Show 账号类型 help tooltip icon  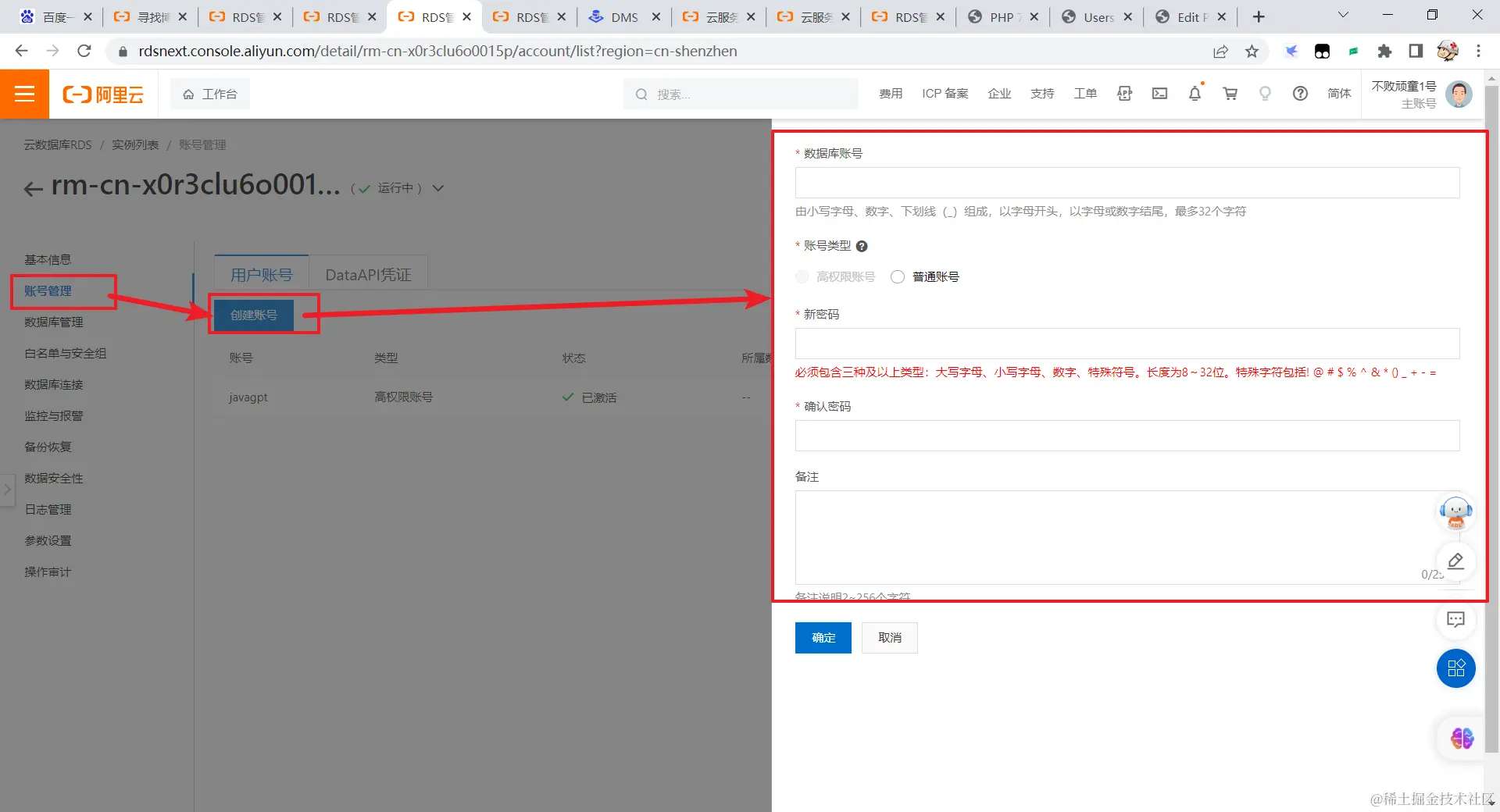(x=862, y=246)
